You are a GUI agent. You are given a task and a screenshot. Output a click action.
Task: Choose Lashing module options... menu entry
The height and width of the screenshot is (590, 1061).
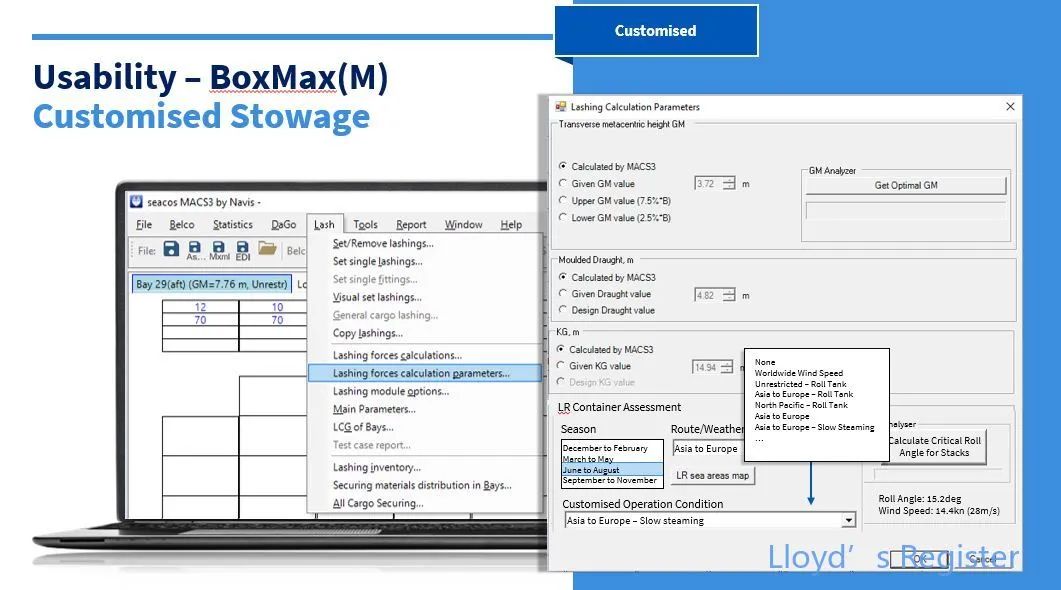[425, 391]
